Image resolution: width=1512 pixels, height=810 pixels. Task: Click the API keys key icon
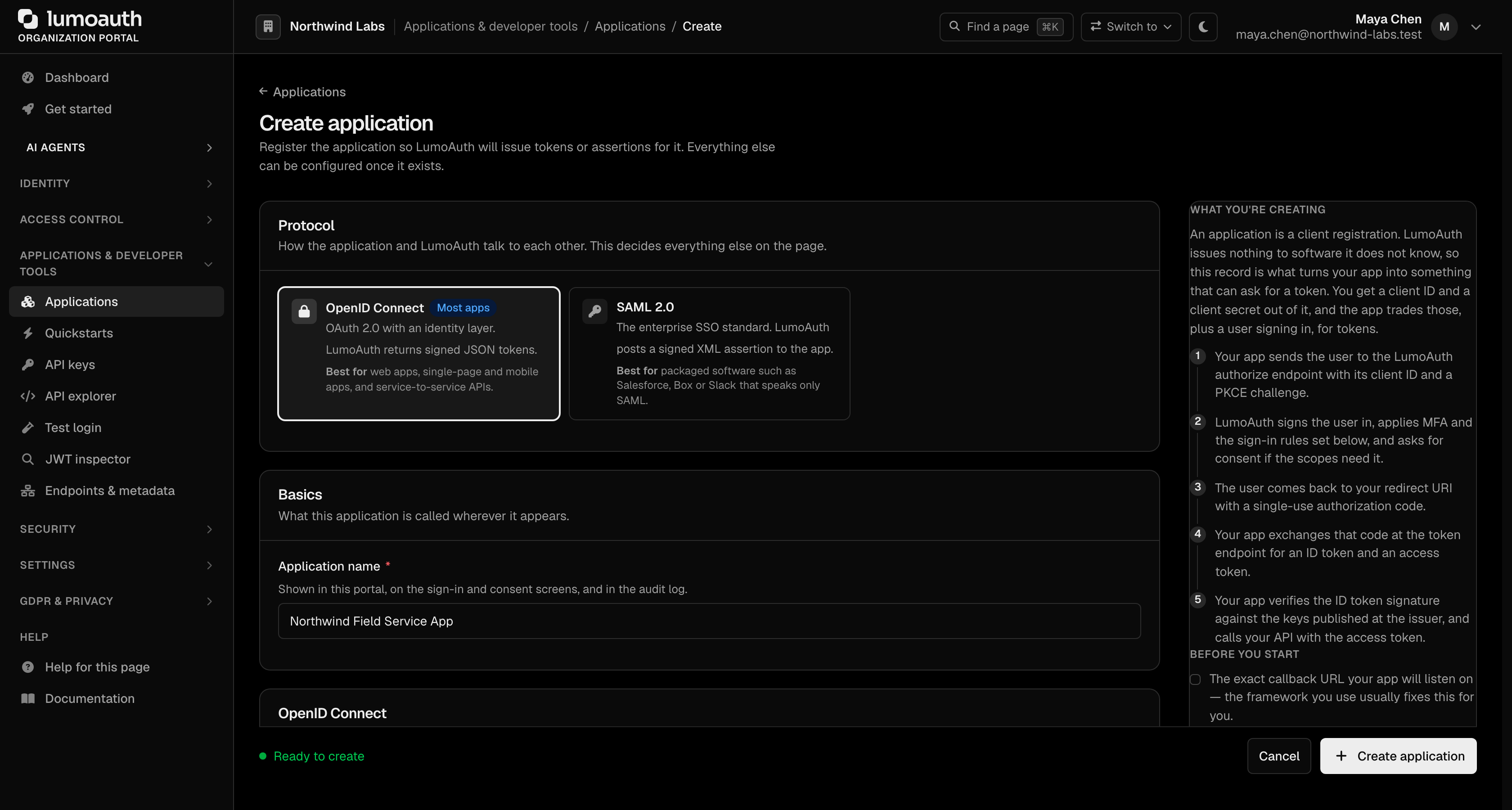tap(27, 364)
